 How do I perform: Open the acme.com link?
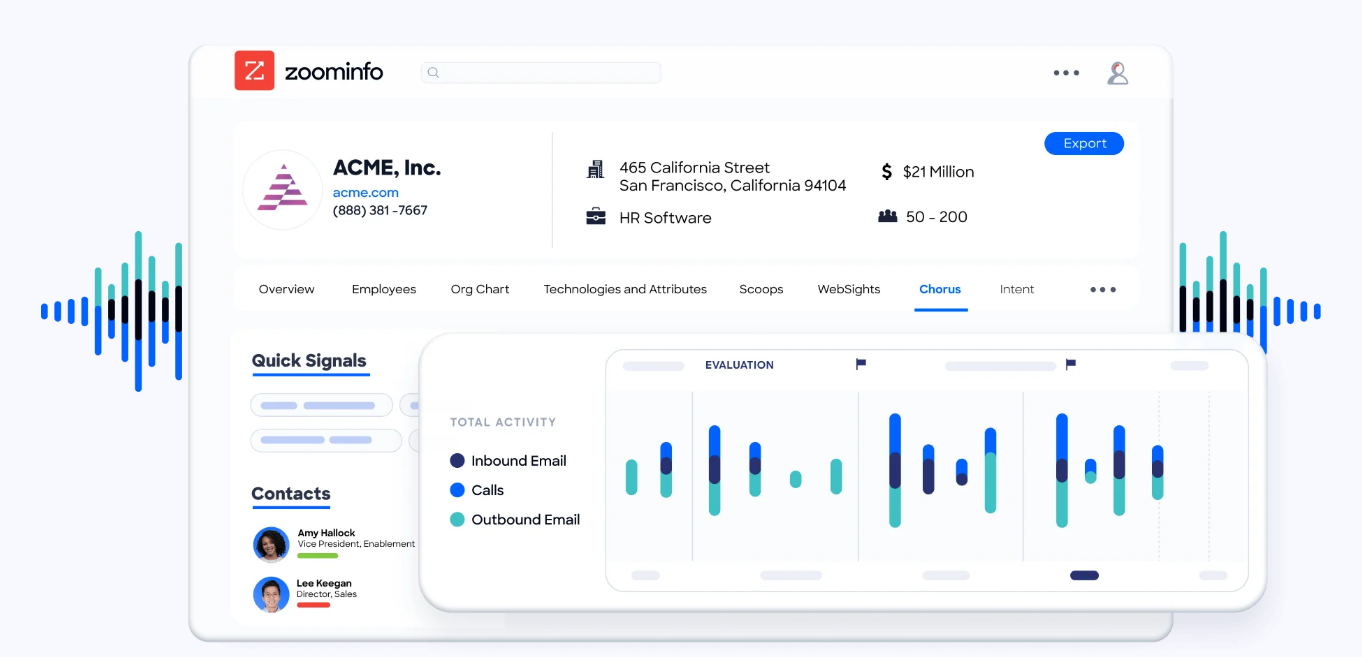(366, 192)
